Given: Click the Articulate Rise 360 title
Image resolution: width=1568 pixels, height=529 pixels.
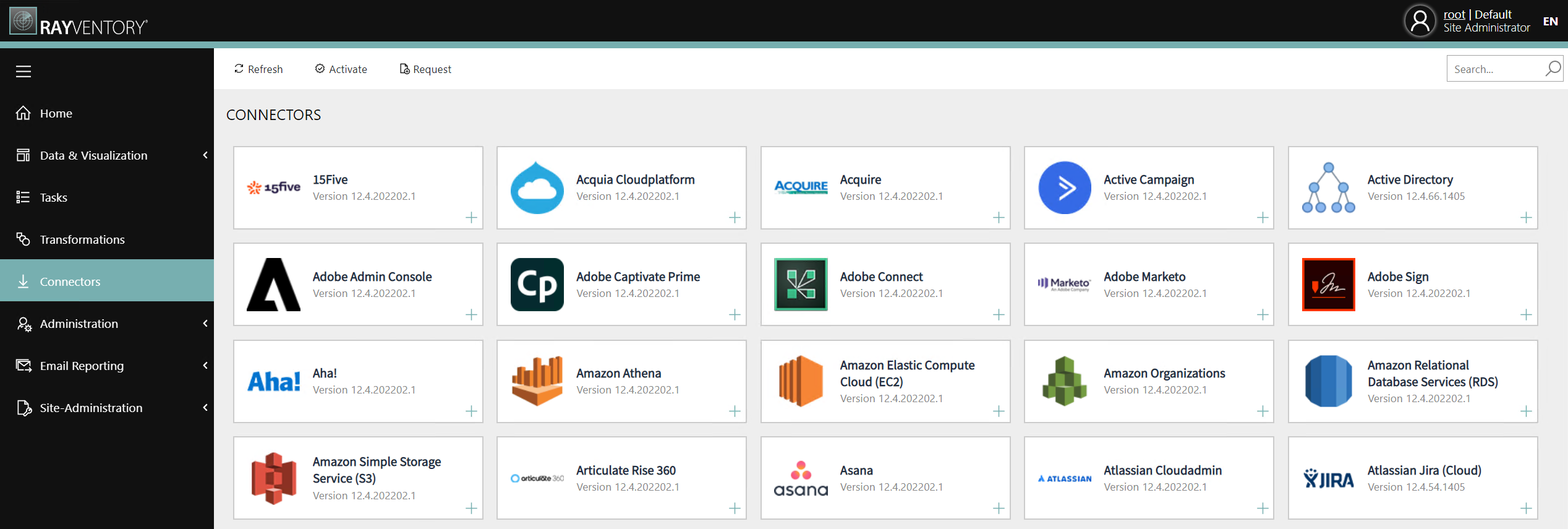Looking at the screenshot, I should tap(626, 470).
